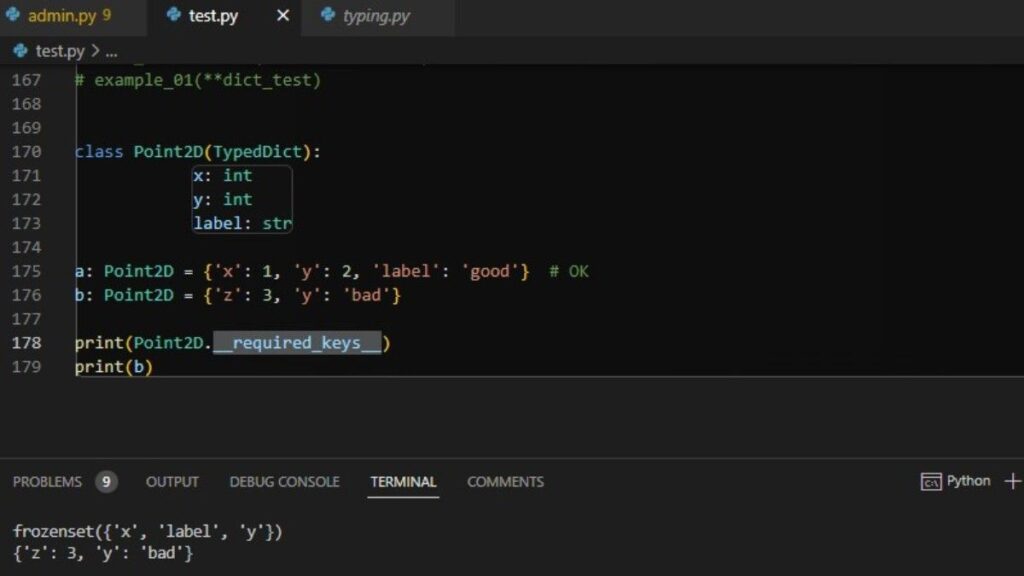Click the '# OK' comment on line 175
Screen dimensions: 1024x576
pos(568,271)
